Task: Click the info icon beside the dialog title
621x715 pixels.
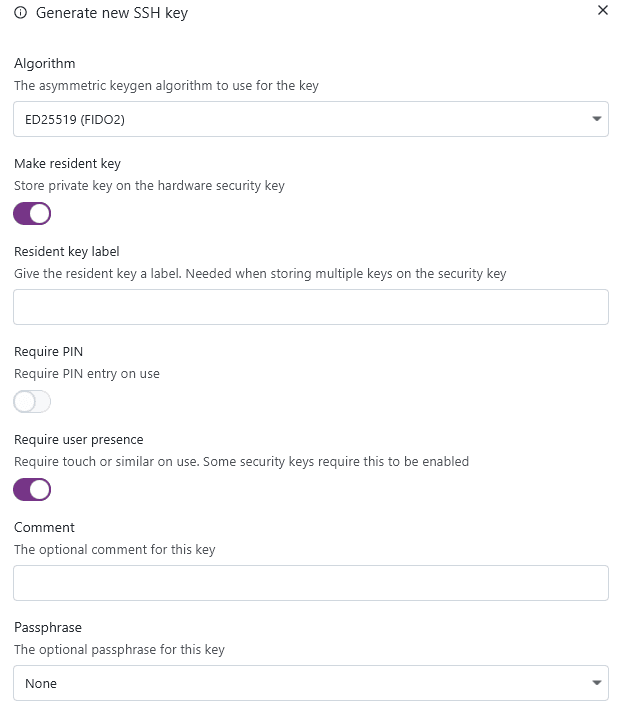Action: pyautogui.click(x=21, y=13)
